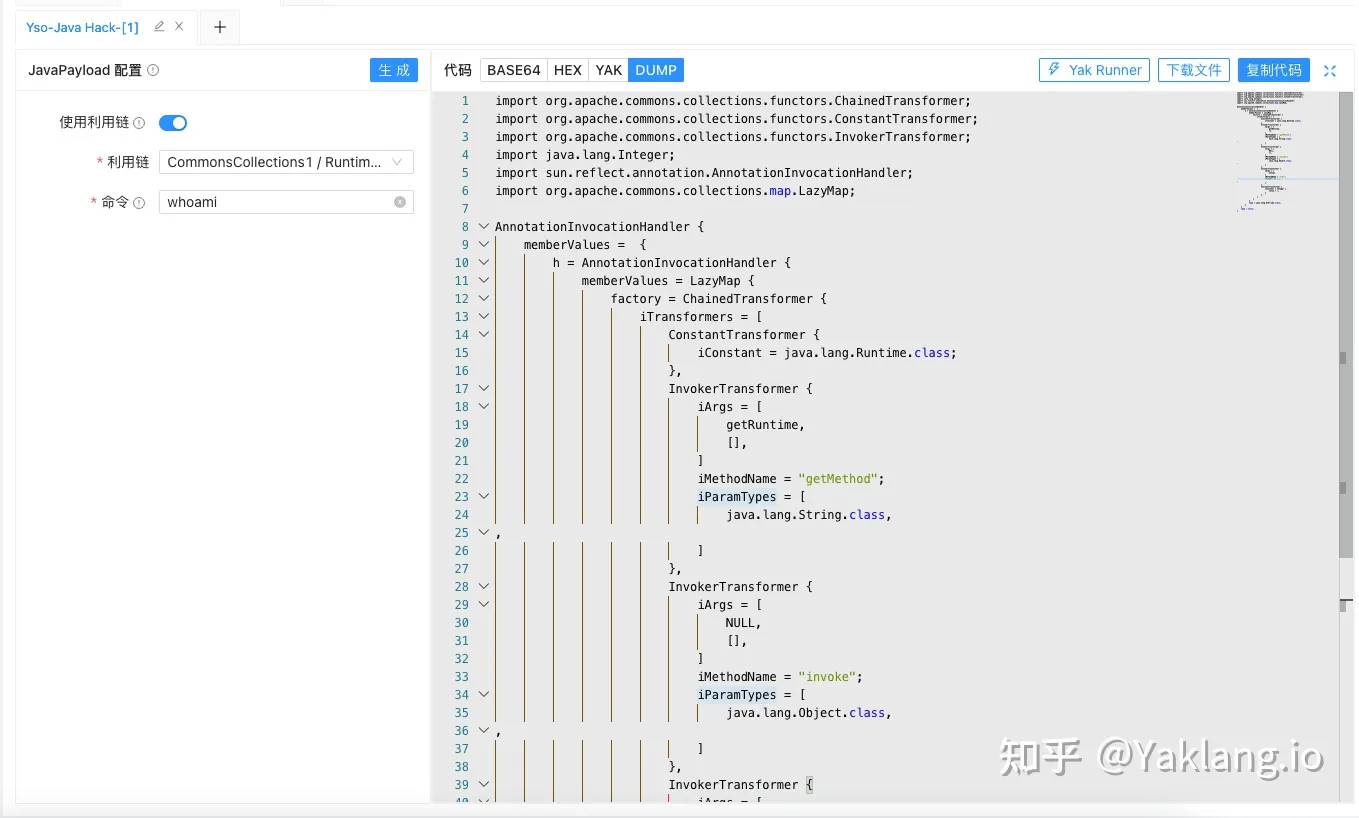Click the 生成 button
The width and height of the screenshot is (1359, 818).
pyautogui.click(x=394, y=70)
